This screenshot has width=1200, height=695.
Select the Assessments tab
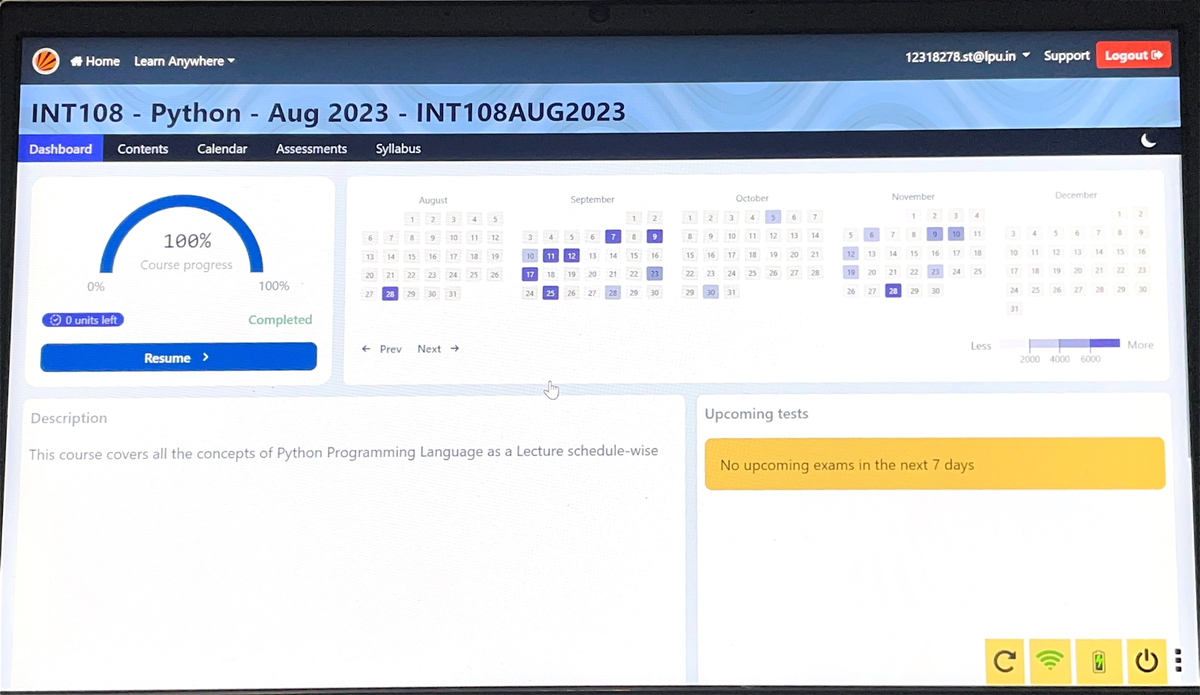pos(311,149)
